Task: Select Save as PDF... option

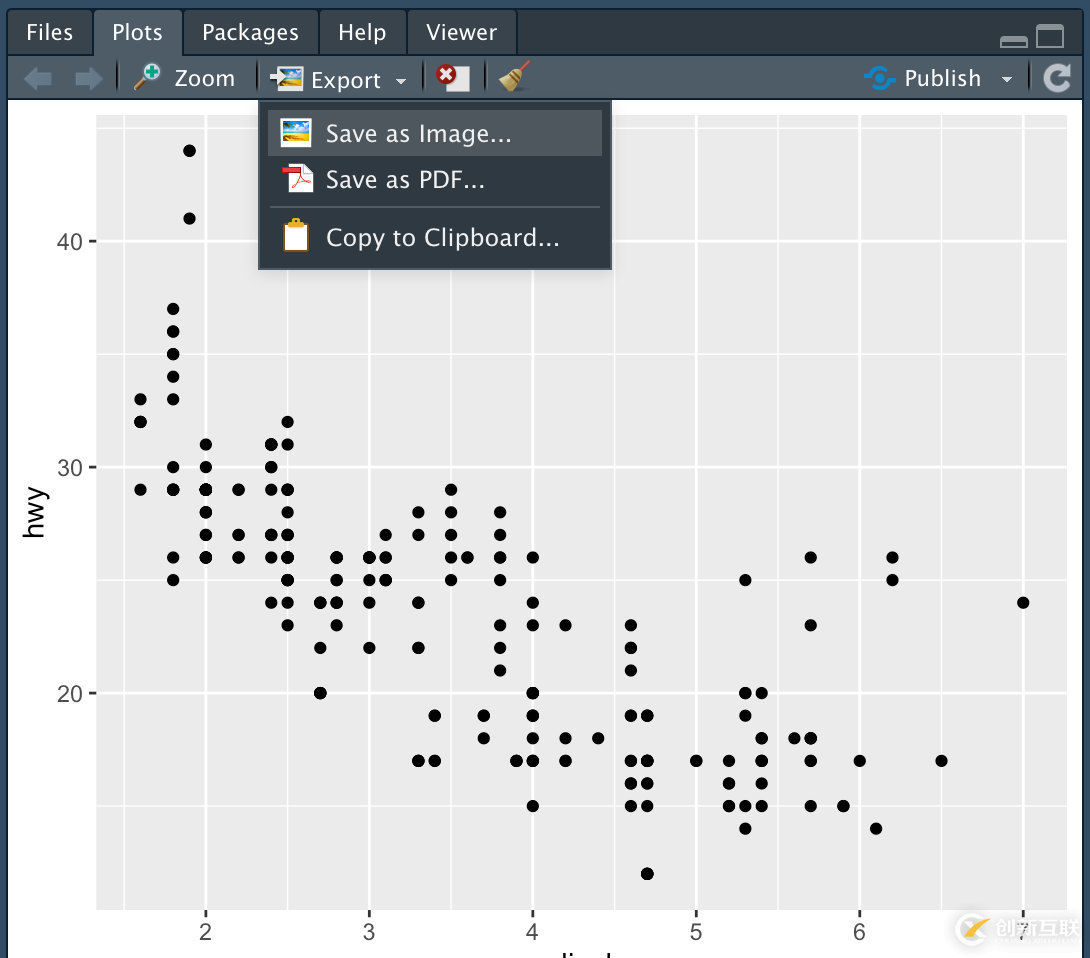Action: [404, 180]
